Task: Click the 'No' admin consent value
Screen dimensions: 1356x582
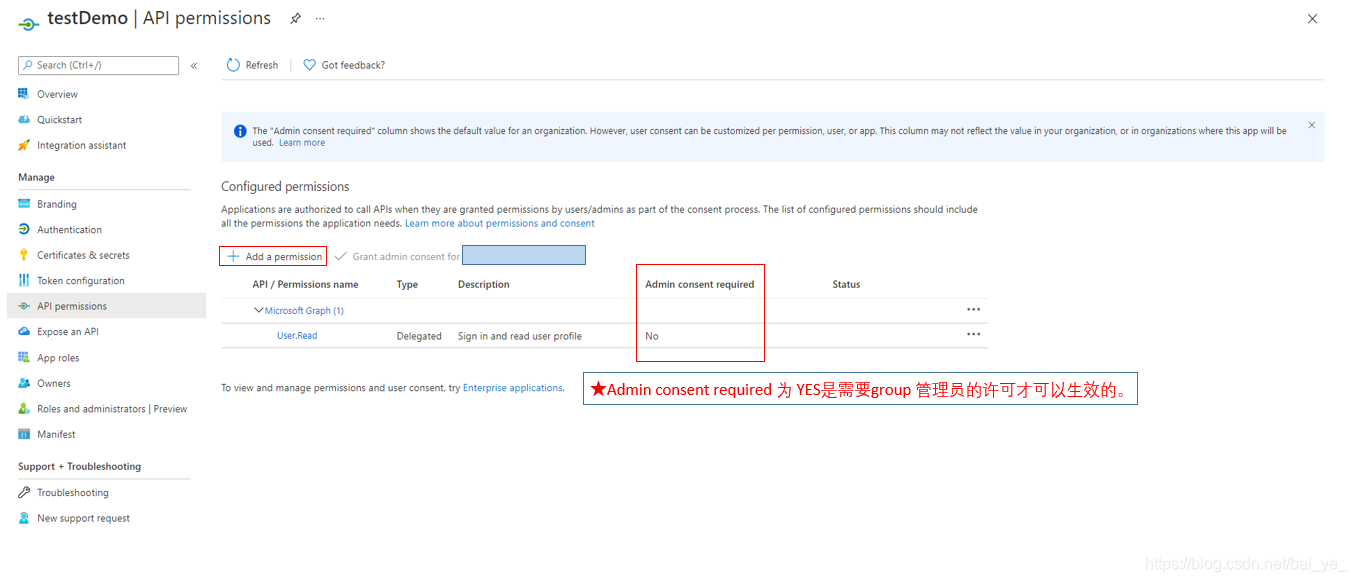Action: (652, 336)
